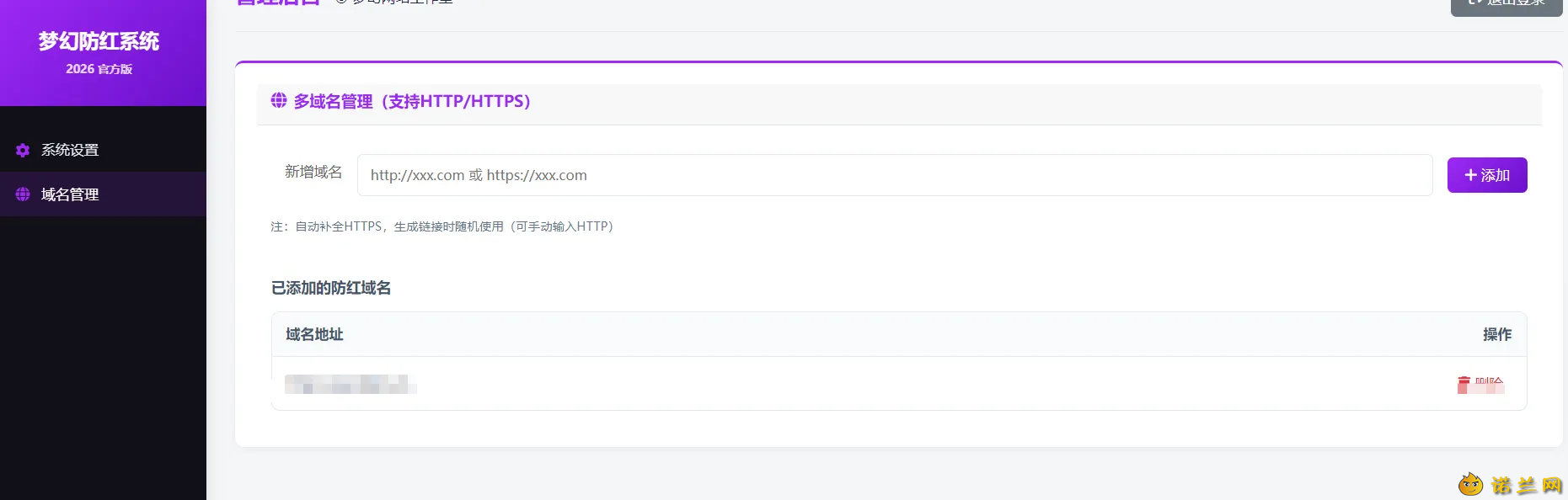Click the globe icon beside 域名管理

pos(23,194)
